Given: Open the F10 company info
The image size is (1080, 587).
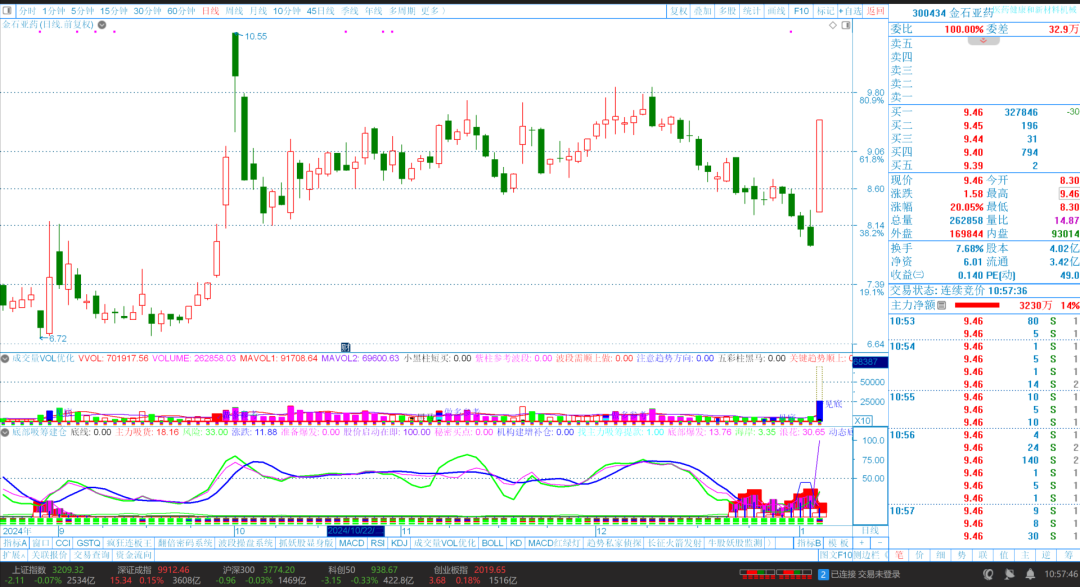Looking at the screenshot, I should [x=801, y=11].
